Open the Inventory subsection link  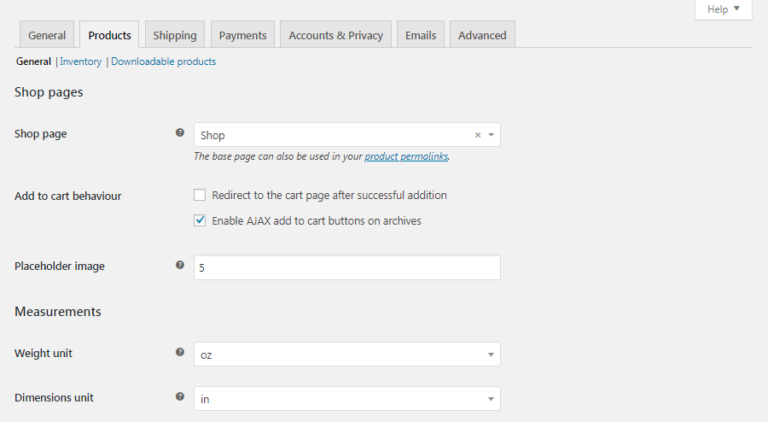coord(81,61)
